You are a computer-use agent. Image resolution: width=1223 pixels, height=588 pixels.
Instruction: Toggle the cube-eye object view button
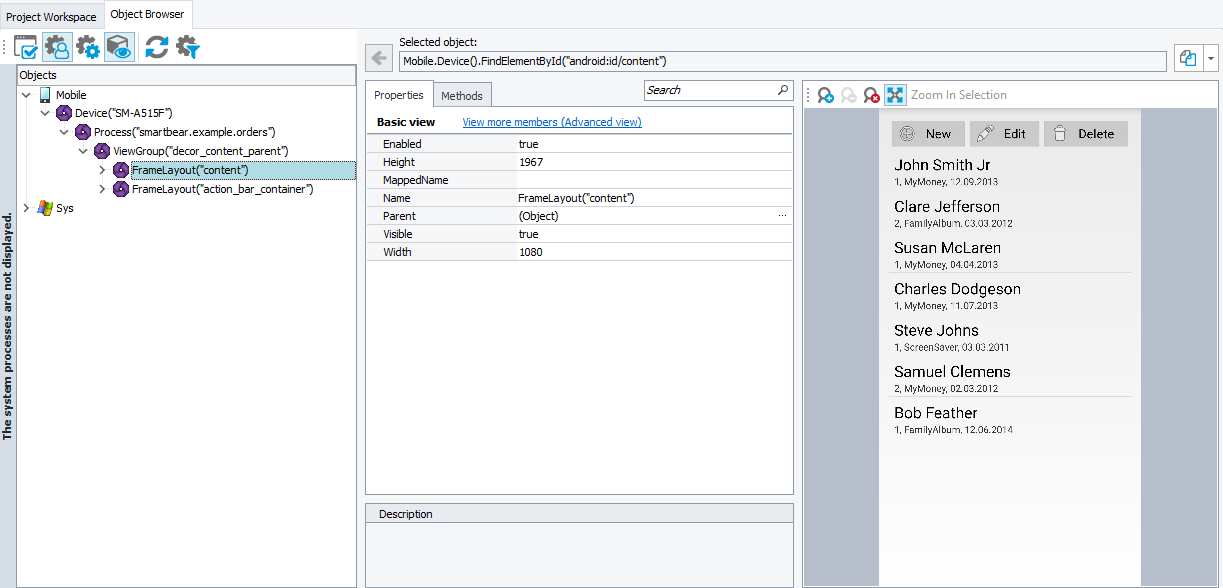click(118, 47)
